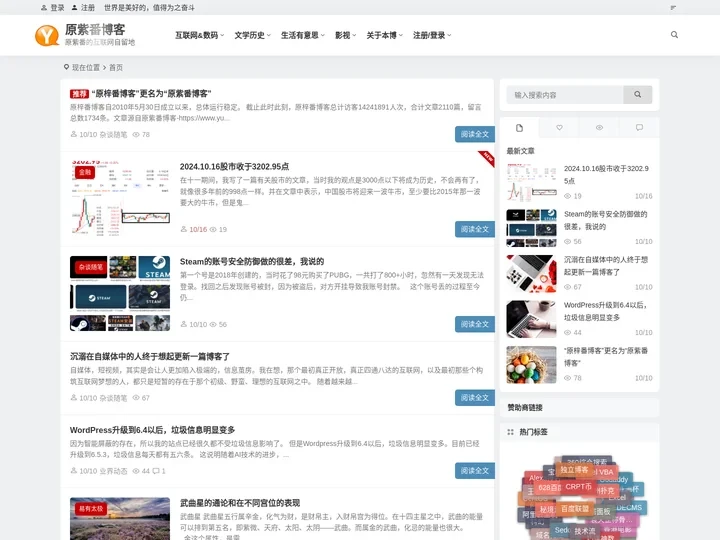Open sidebar link Steam的账号安全防御做的很差
This screenshot has width=720, height=540.
[x=606, y=220]
